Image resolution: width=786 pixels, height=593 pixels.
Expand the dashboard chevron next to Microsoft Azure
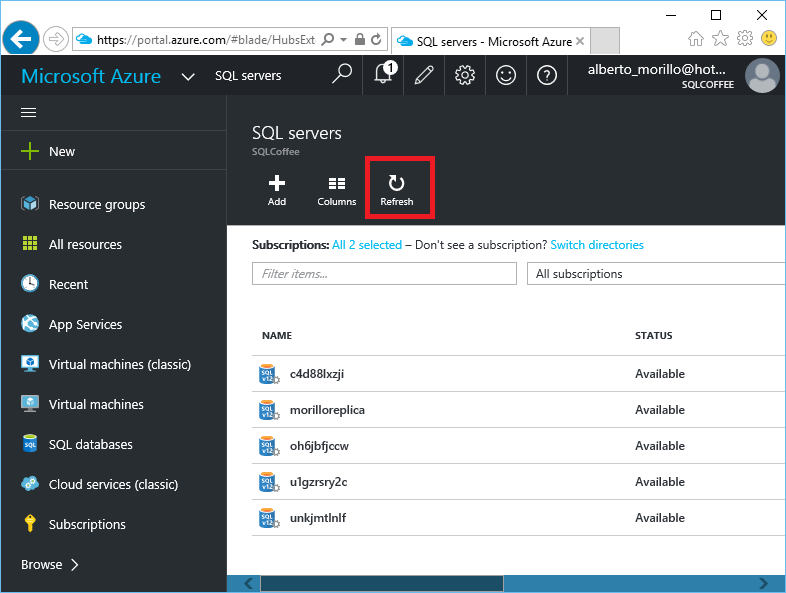[188, 77]
